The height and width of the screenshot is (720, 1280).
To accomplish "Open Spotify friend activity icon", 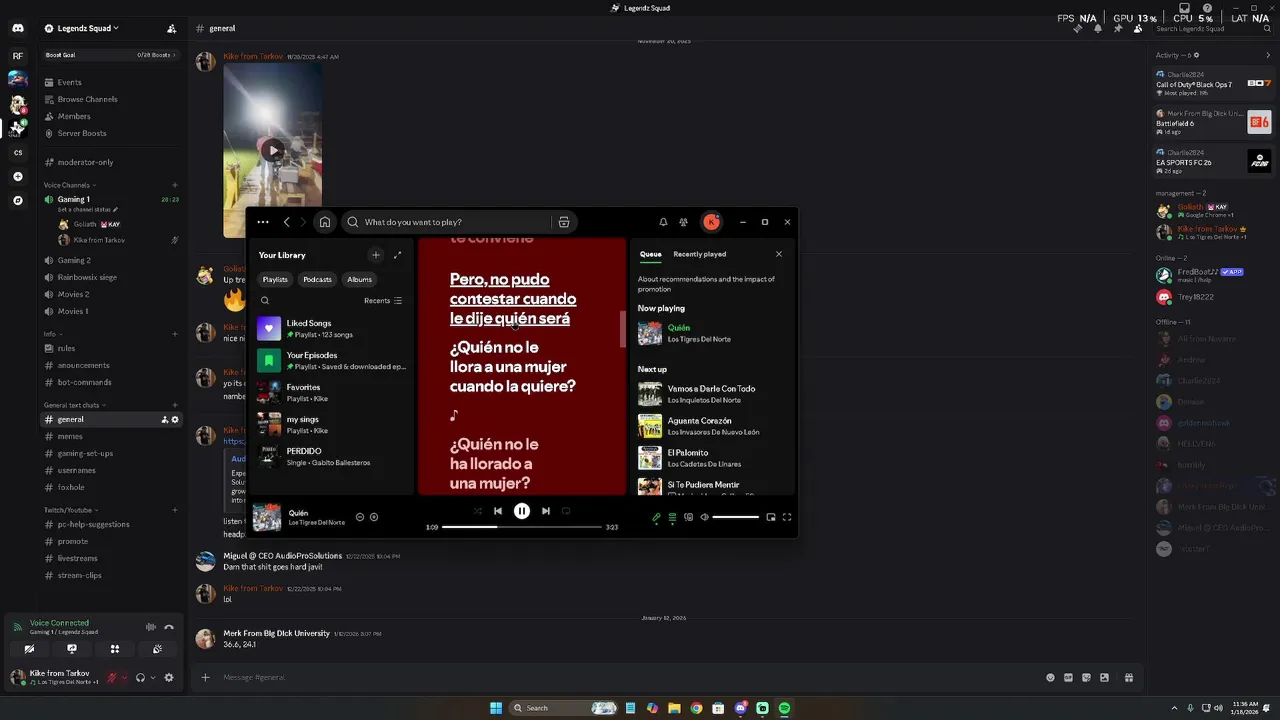I will [683, 222].
